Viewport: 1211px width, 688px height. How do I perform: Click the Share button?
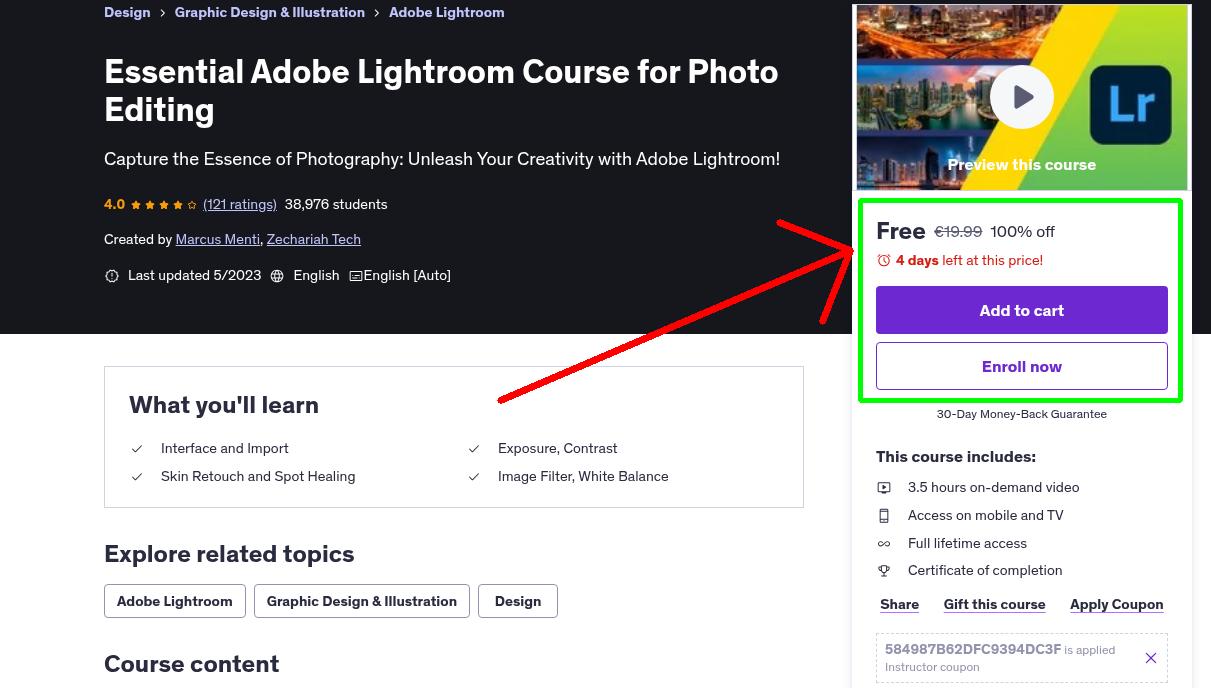pyautogui.click(x=900, y=604)
